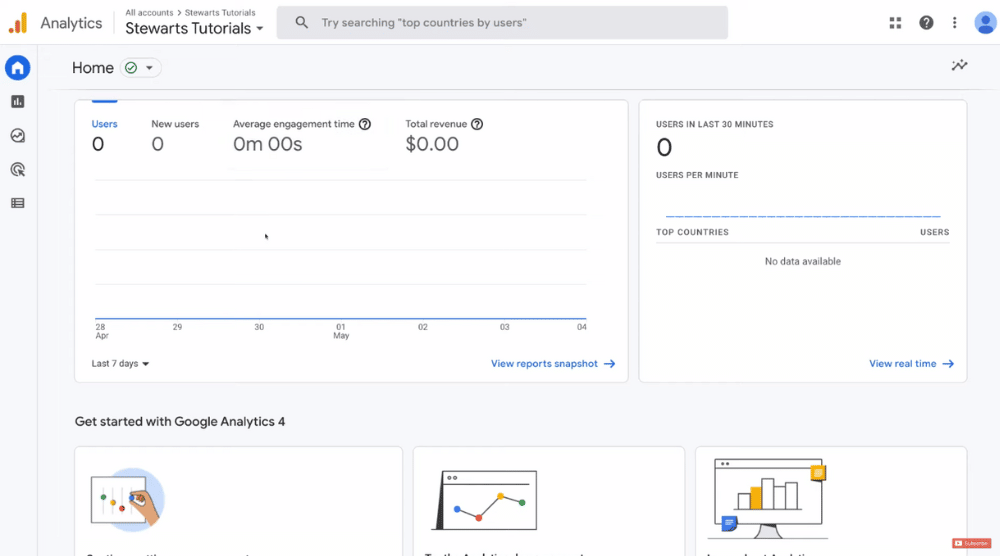This screenshot has height=556, width=1000.
Task: Expand the Home status dropdown arrow
Action: 149,68
